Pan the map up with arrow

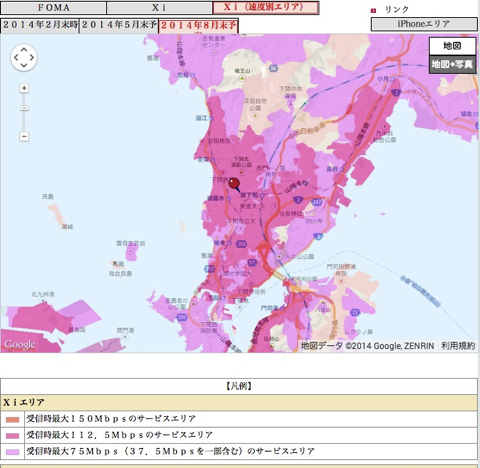click(x=24, y=50)
